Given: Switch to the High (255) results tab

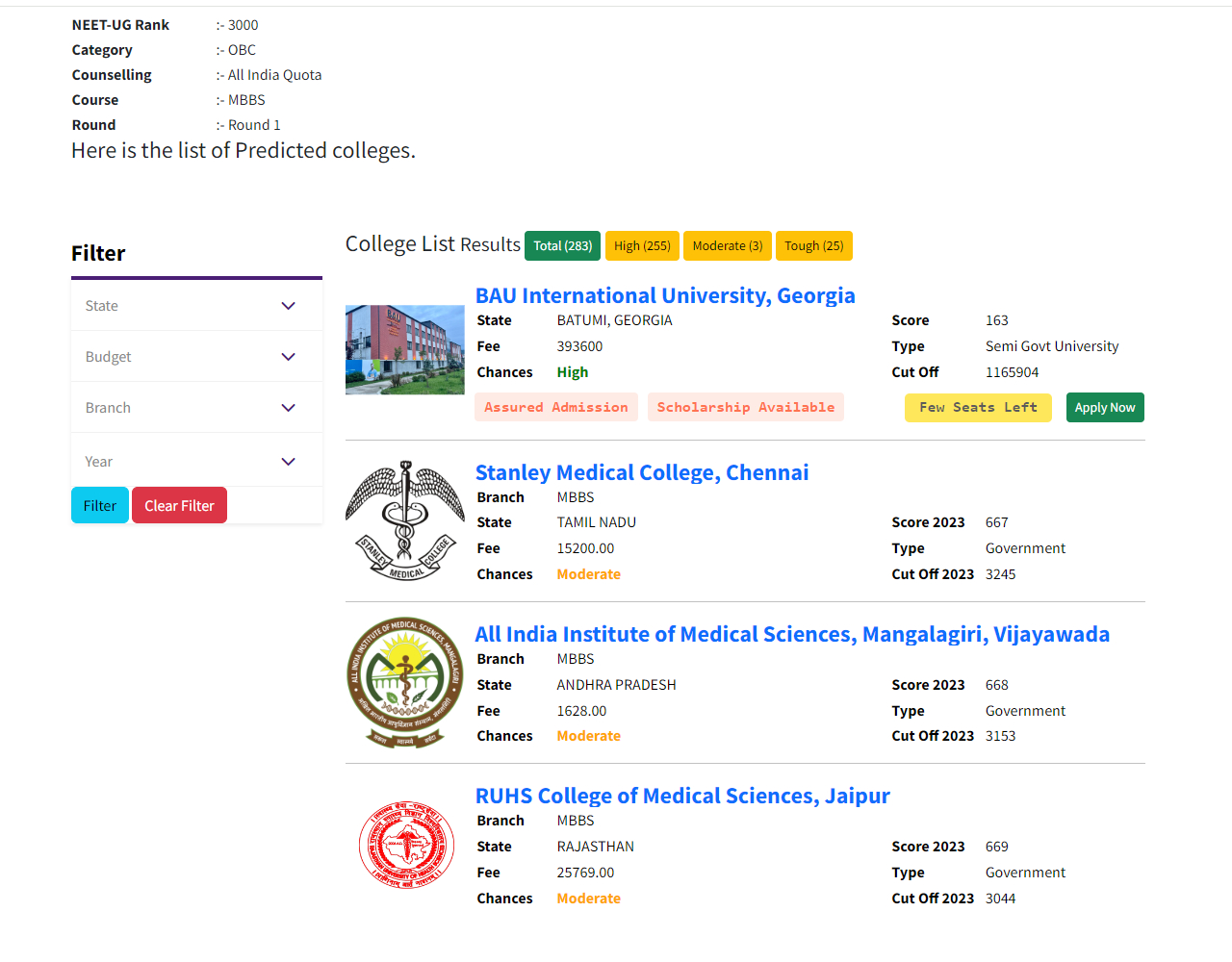Looking at the screenshot, I should (642, 246).
